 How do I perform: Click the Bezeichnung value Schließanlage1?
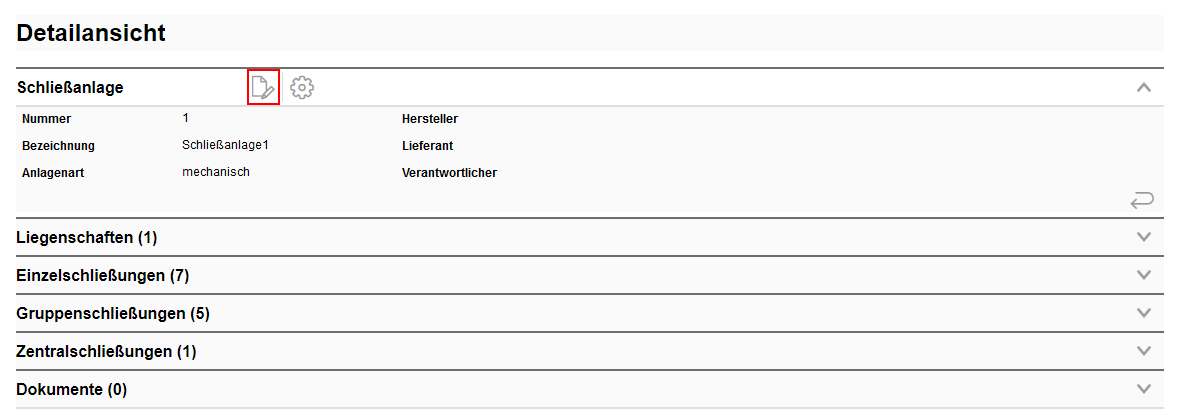pos(225,145)
